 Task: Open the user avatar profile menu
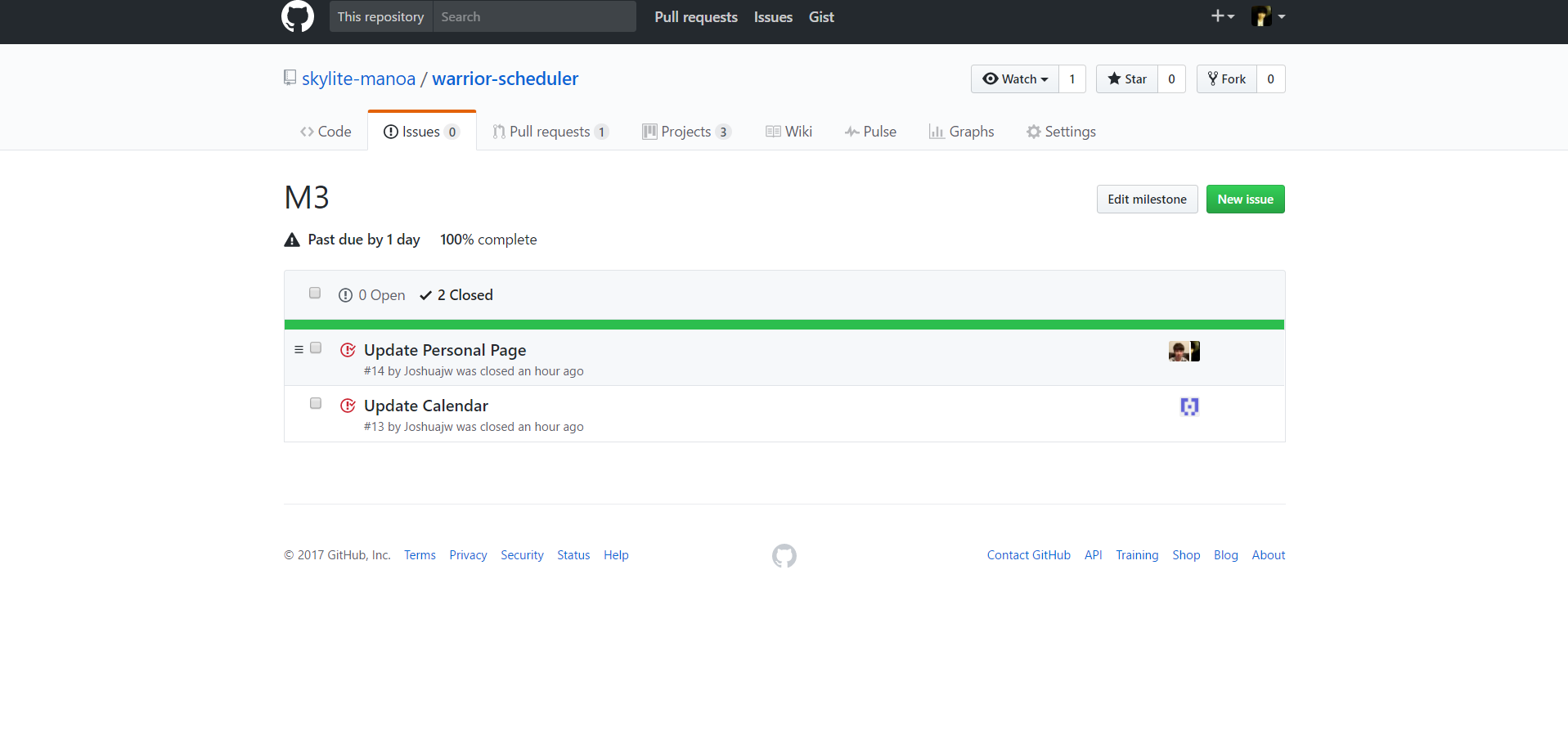click(x=1269, y=16)
